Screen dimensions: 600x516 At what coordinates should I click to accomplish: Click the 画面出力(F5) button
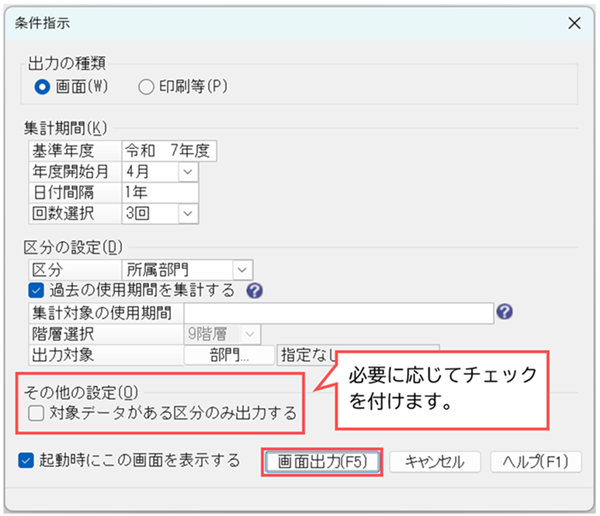coord(322,462)
